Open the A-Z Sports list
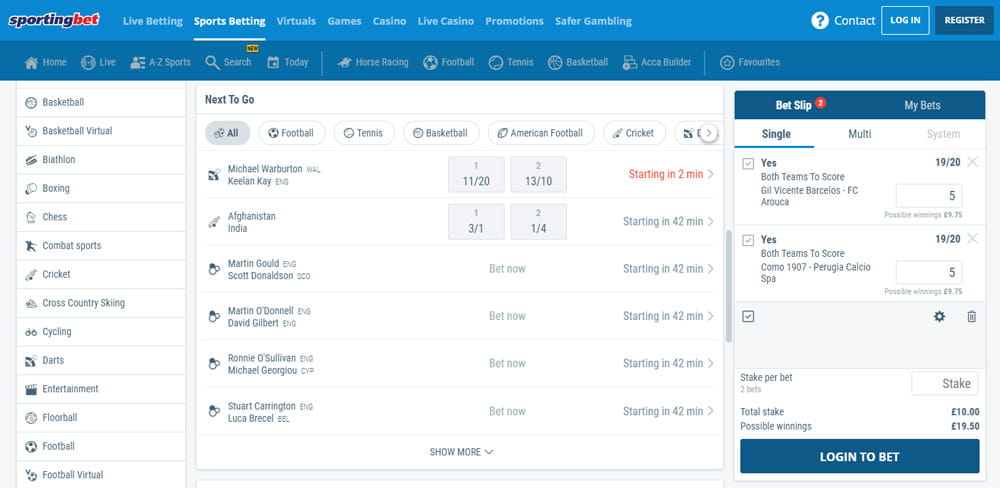 click(161, 62)
